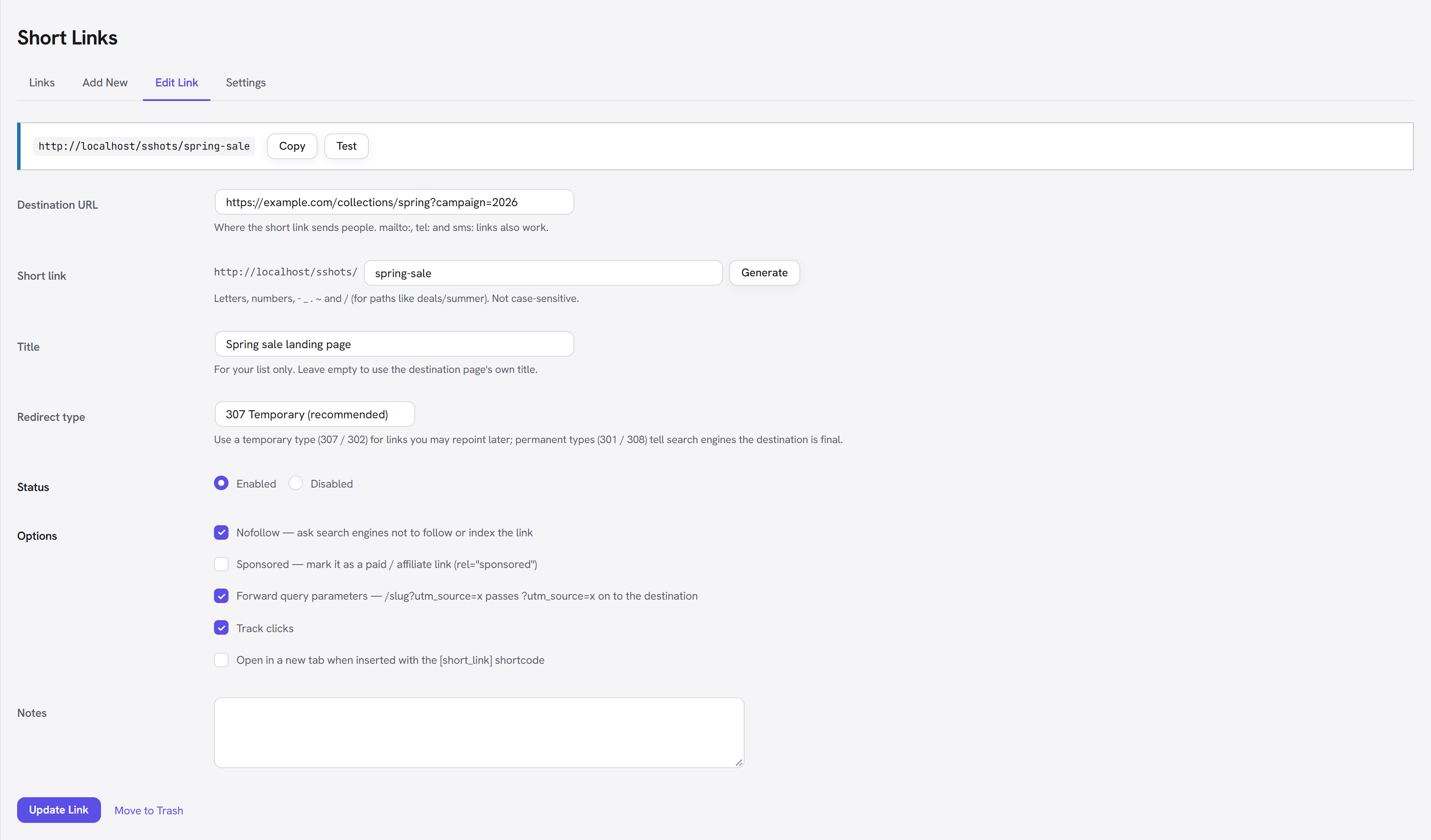
Task: Toggle the Track clicks checkbox
Action: (222, 628)
